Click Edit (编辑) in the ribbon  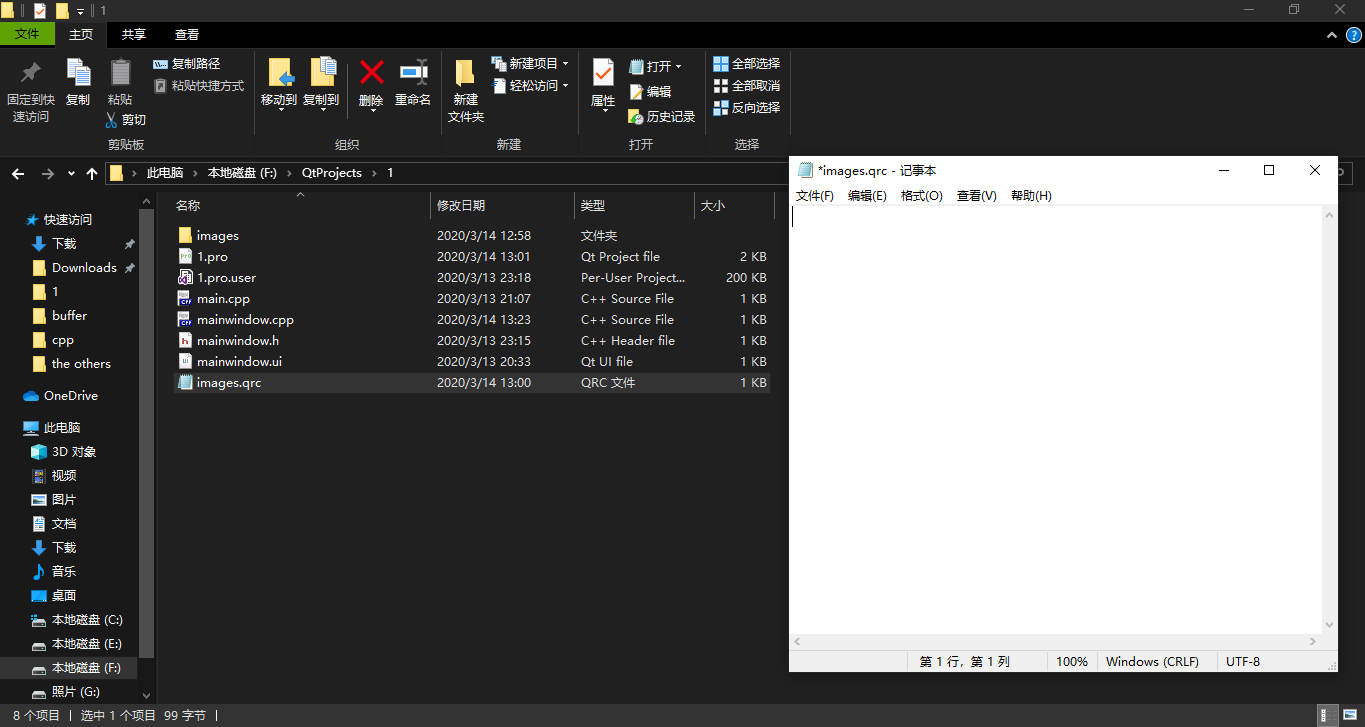(650, 91)
